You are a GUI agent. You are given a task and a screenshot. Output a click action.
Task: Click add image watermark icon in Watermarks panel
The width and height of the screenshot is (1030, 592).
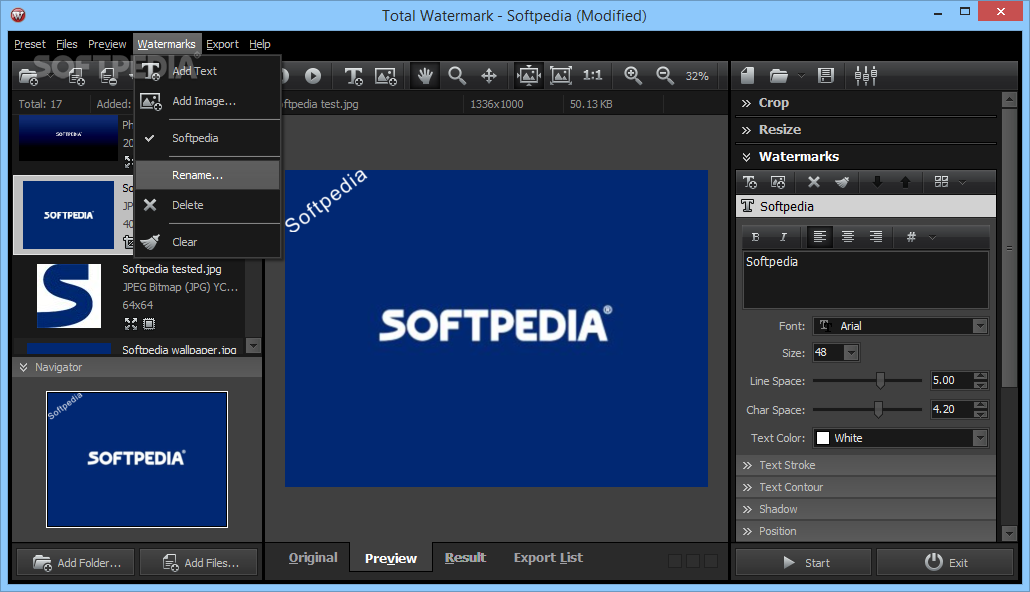tap(778, 182)
